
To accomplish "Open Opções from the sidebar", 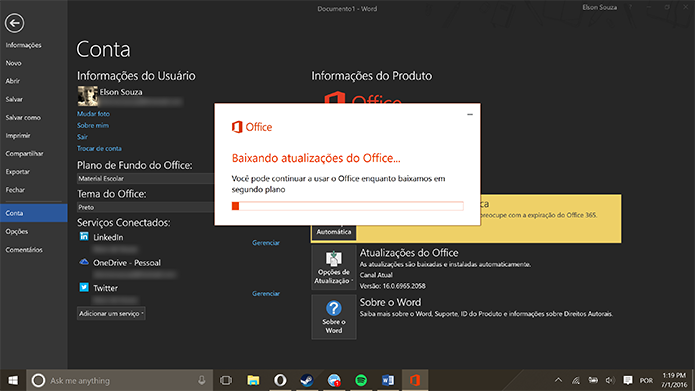I will point(16,232).
